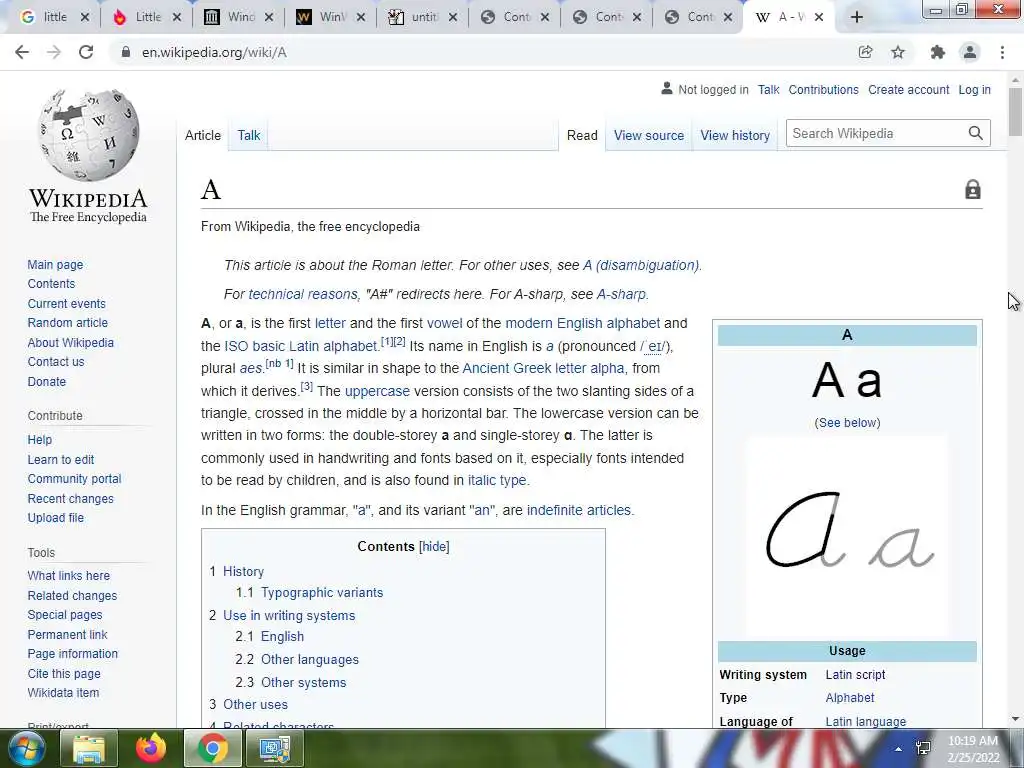Viewport: 1024px width, 768px height.
Task: Jump to the Other uses section
Action: tap(255, 704)
